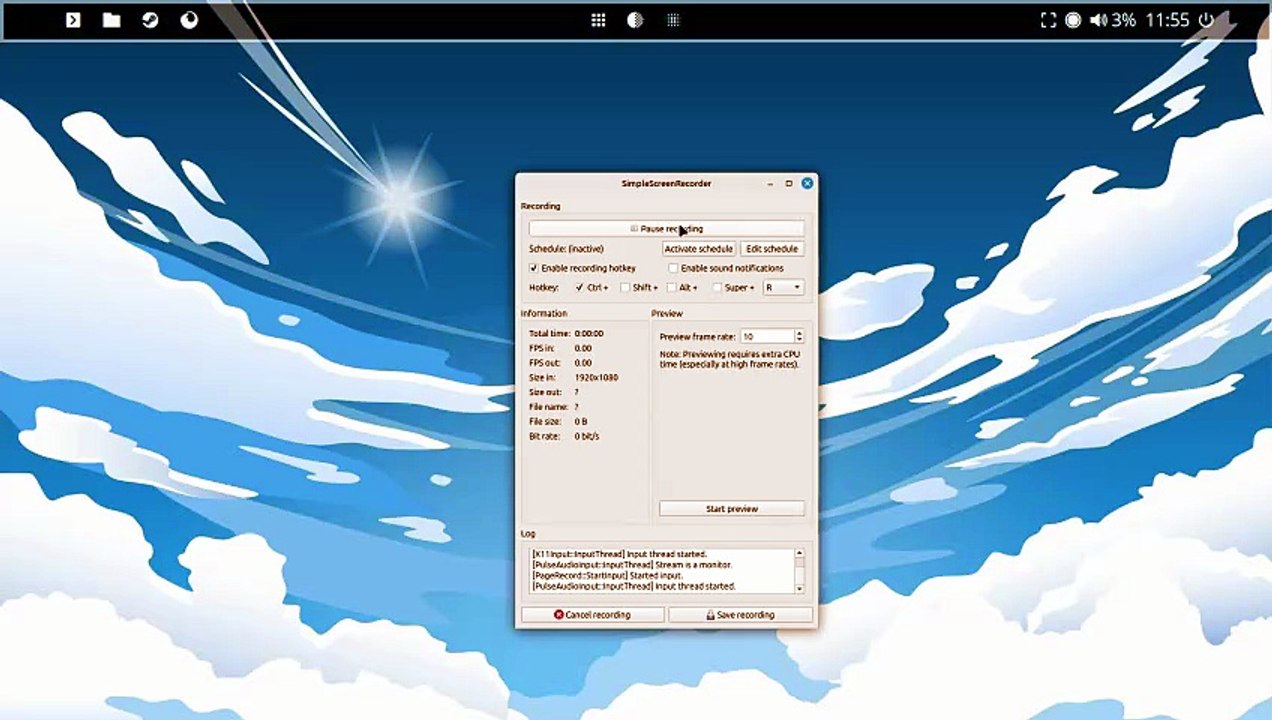Viewport: 1272px width, 720px height.
Task: Open the terminal from the top panel
Action: [73, 20]
